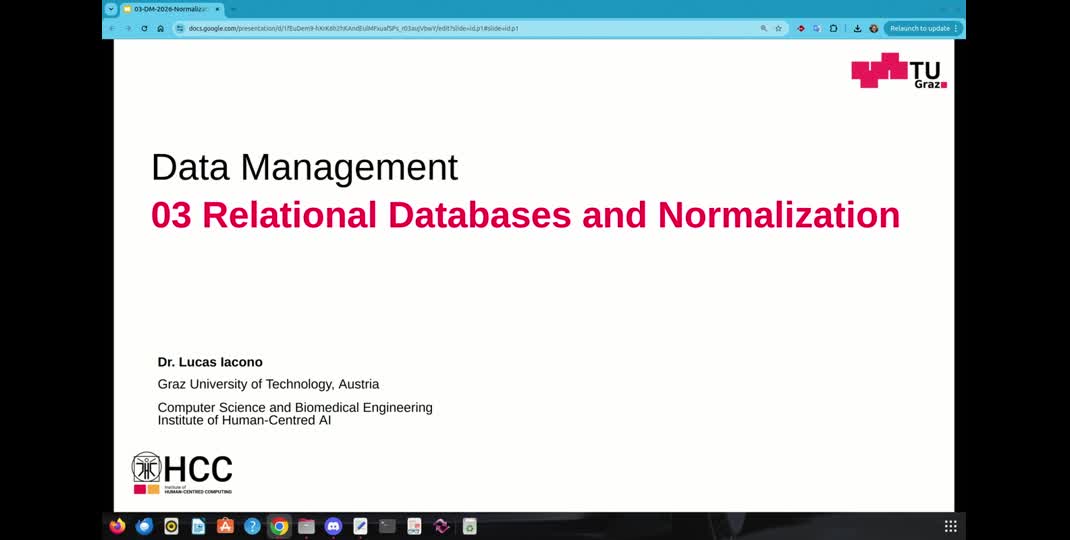Open the browser home page icon

point(160,29)
